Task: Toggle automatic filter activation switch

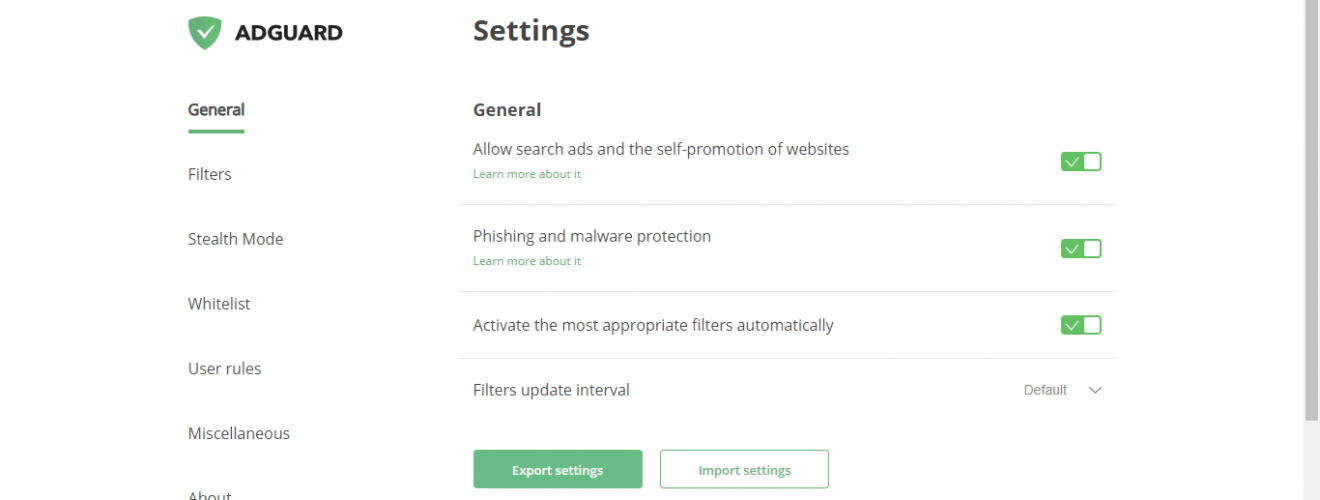Action: click(1081, 325)
